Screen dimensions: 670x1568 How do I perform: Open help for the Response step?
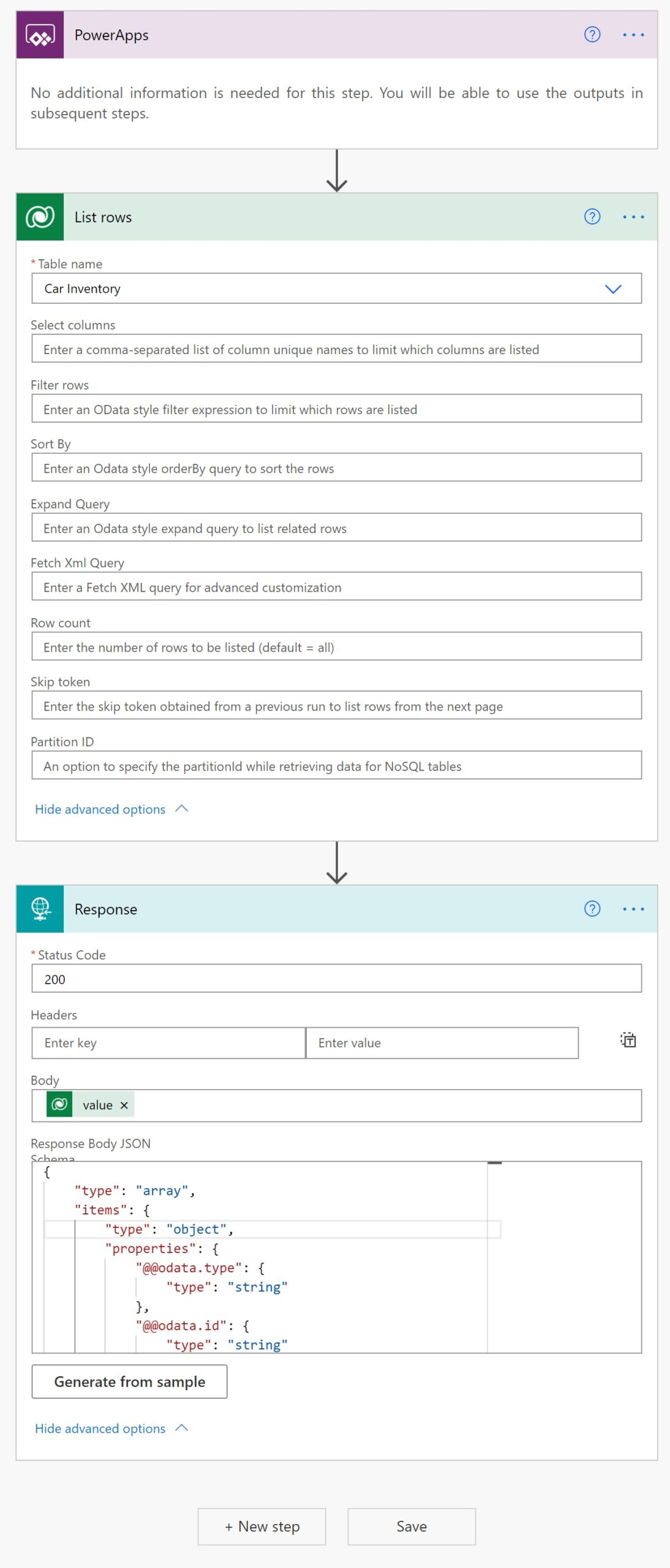[592, 909]
